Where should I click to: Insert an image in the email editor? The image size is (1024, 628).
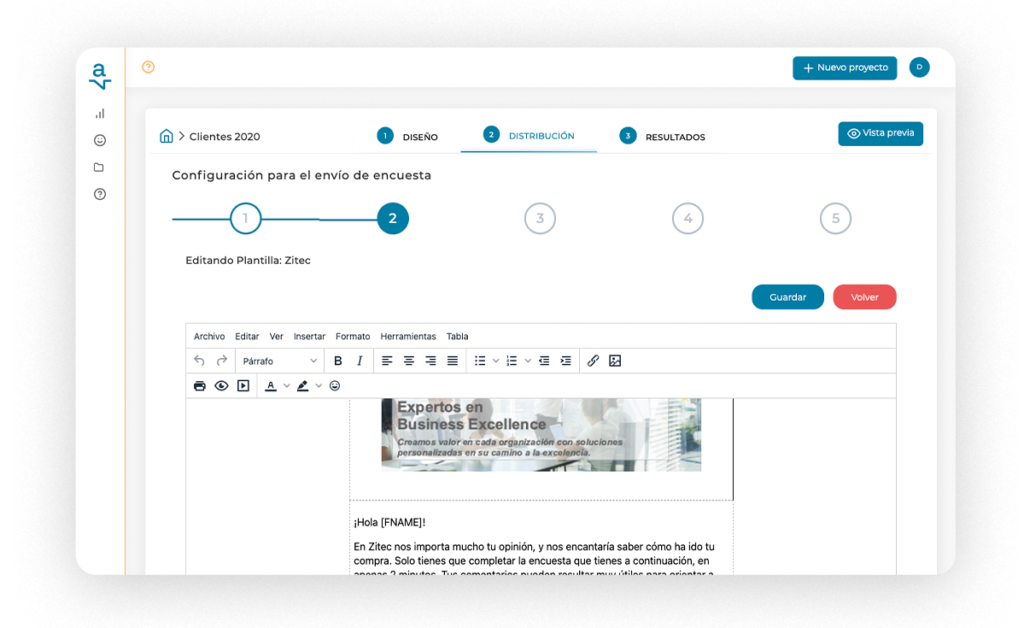click(614, 360)
